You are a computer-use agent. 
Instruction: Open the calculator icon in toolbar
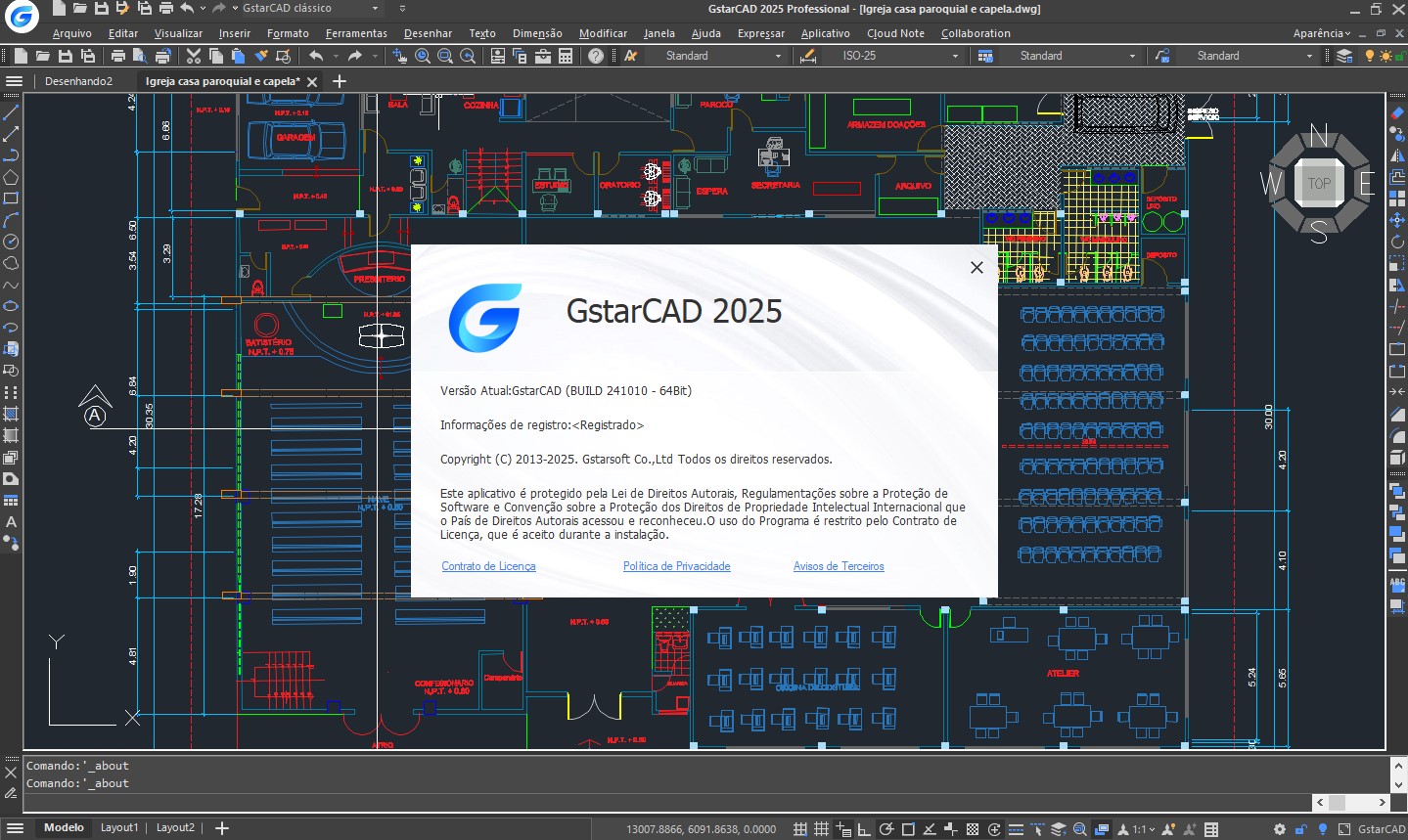pos(566,56)
